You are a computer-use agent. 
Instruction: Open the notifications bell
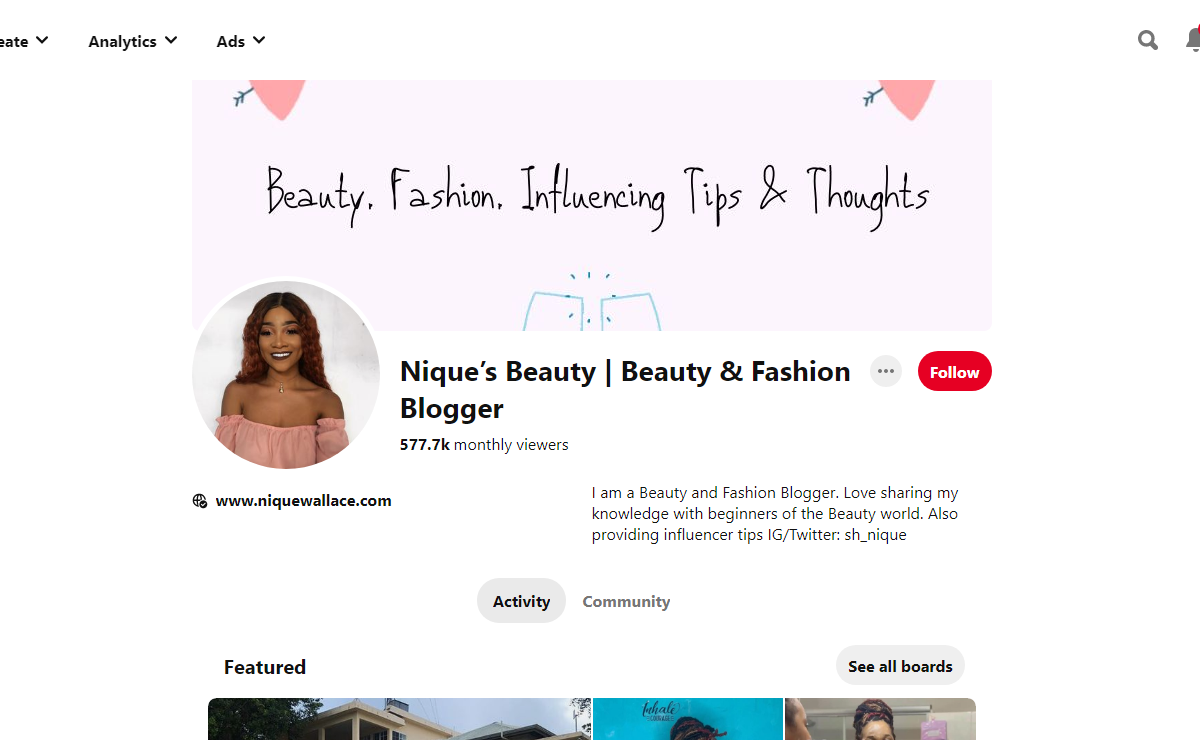pyautogui.click(x=1192, y=40)
